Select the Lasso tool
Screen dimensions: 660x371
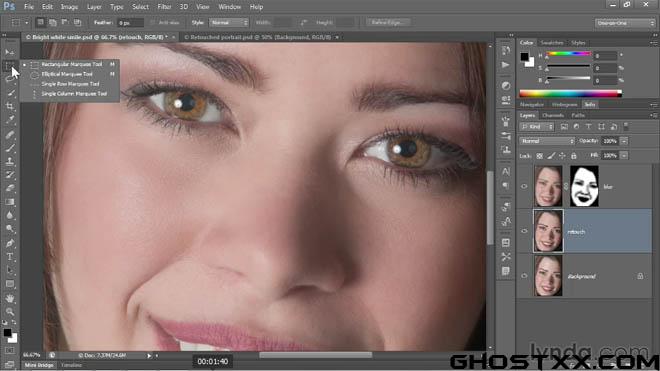(x=10, y=79)
